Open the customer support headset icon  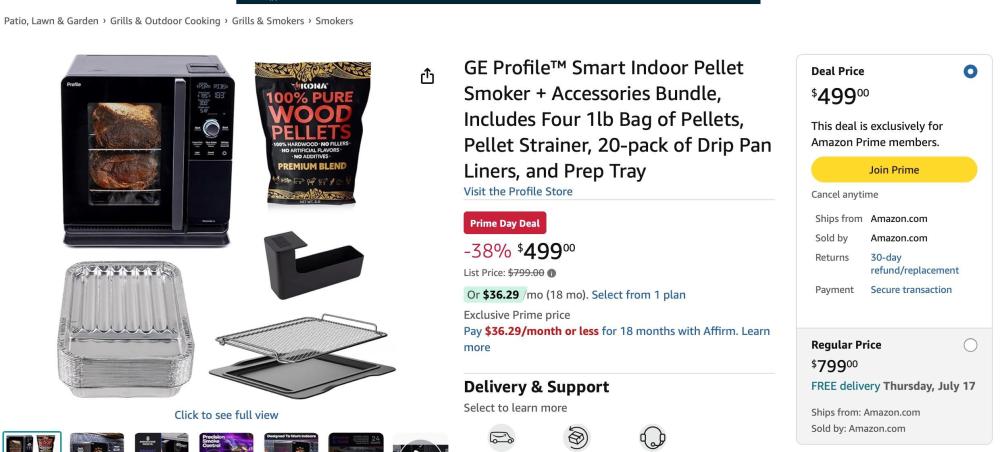pos(652,437)
